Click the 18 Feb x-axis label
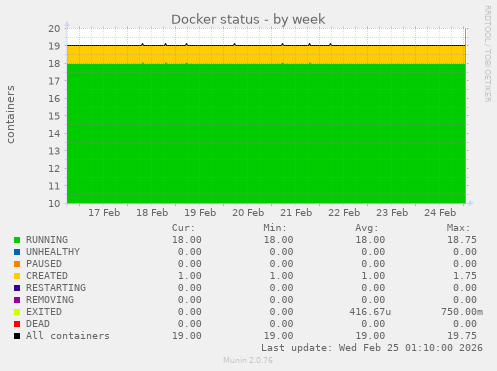The image size is (497, 371). pos(152,213)
